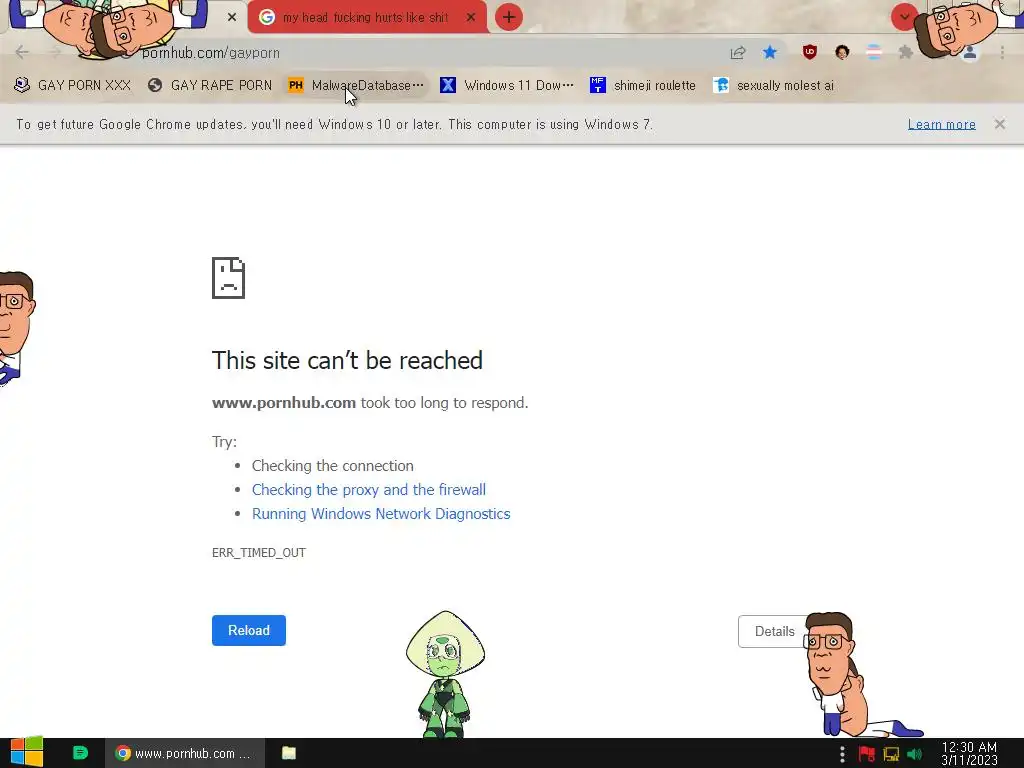Open File Explorer from the taskbar
The height and width of the screenshot is (768, 1024).
pos(289,753)
